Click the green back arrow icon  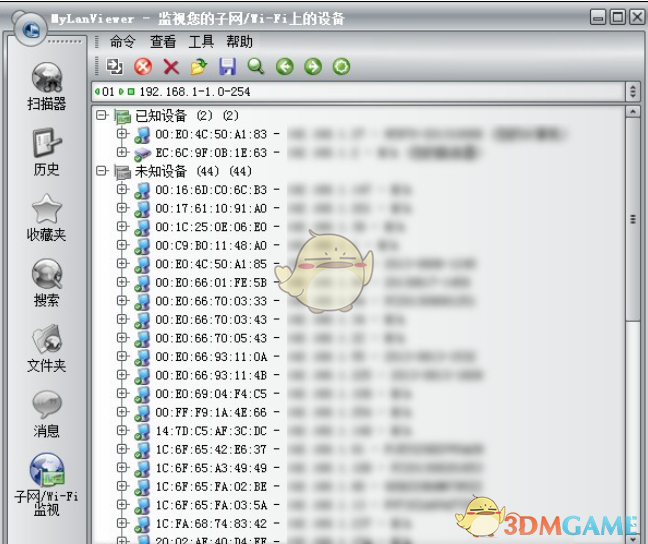click(284, 67)
